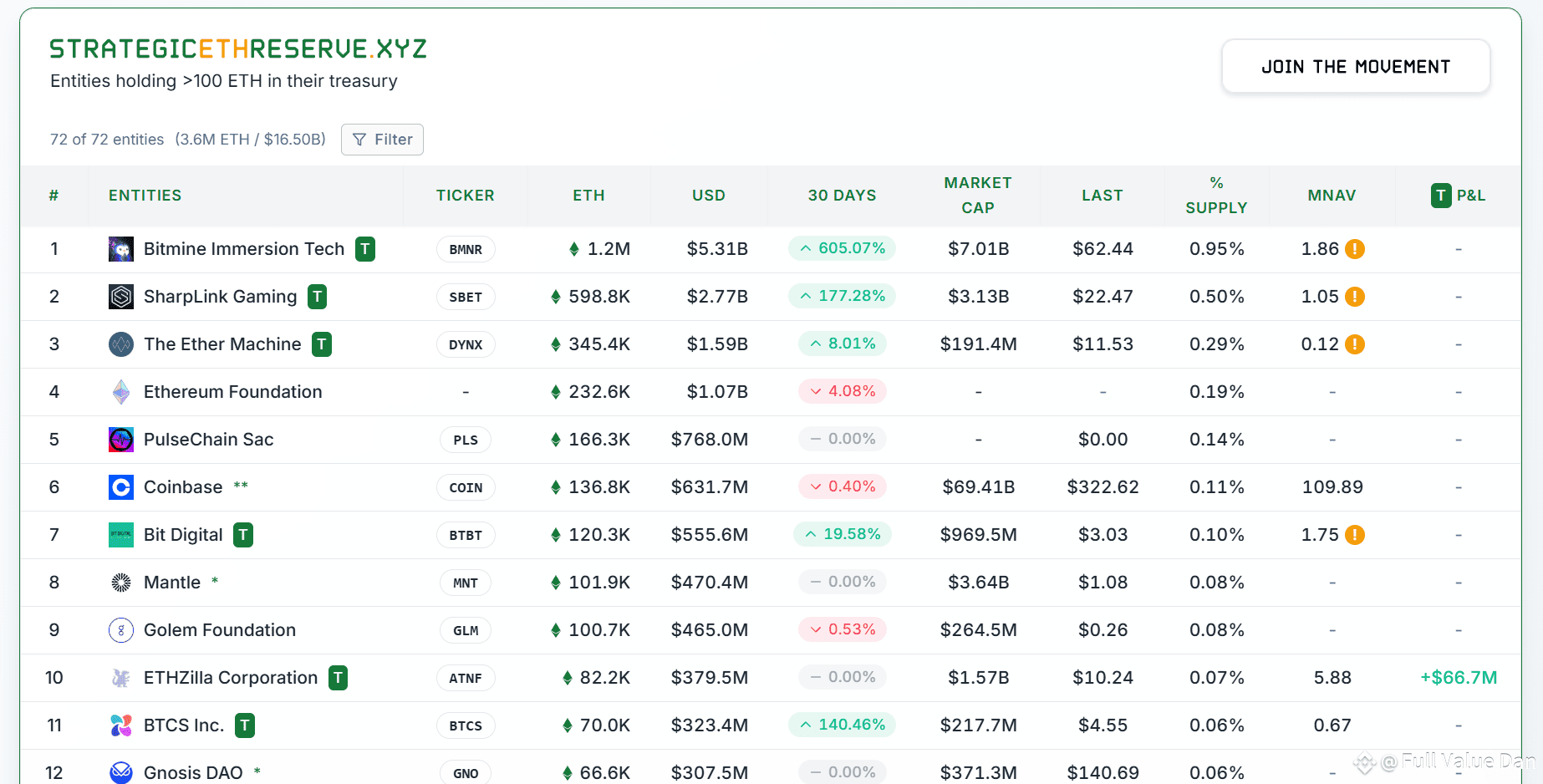Open the Ethereum Foundation entity name
This screenshot has height=784, width=1543.
coord(233,392)
